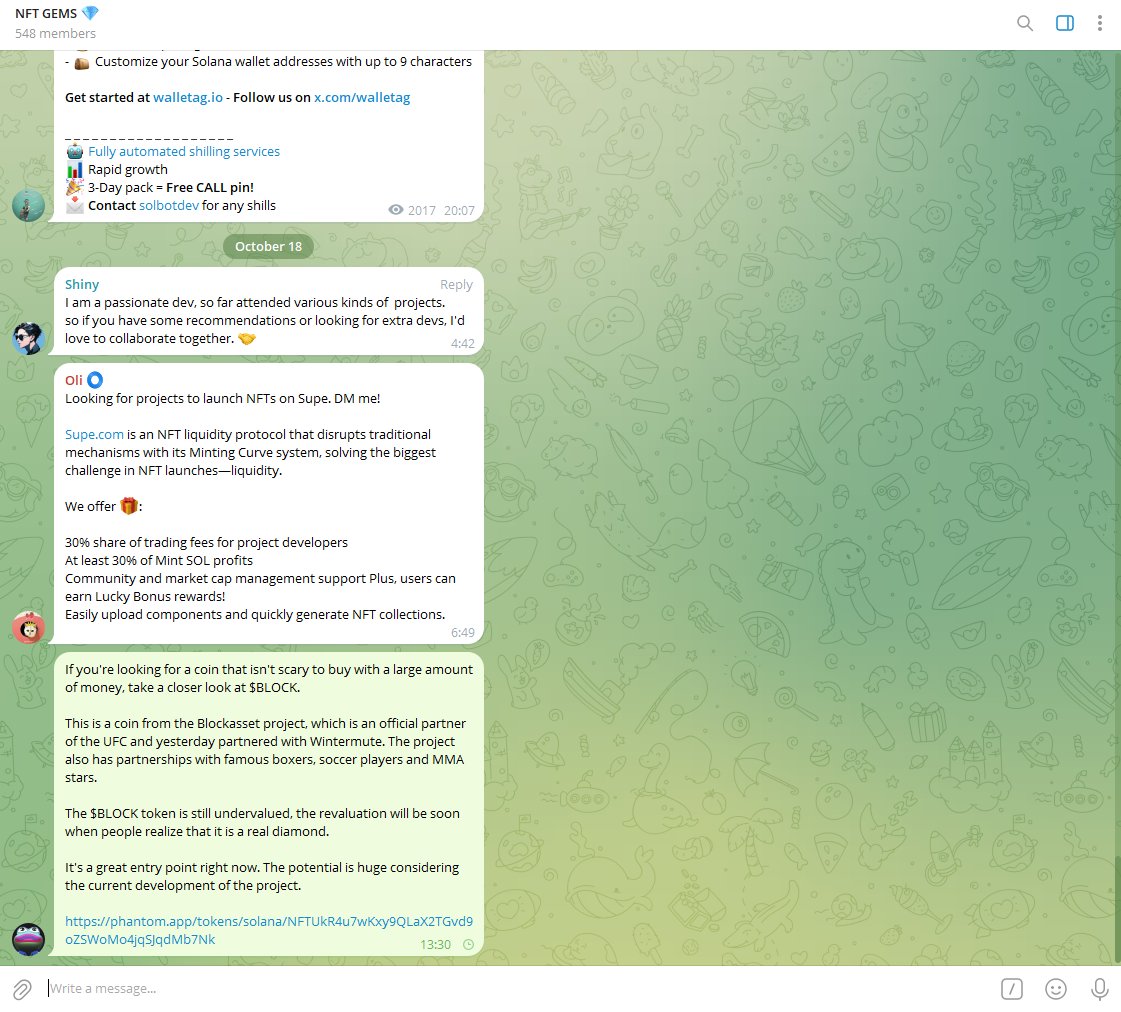
Task: Click the avatar beside the $BLOCK message
Action: coord(29,939)
